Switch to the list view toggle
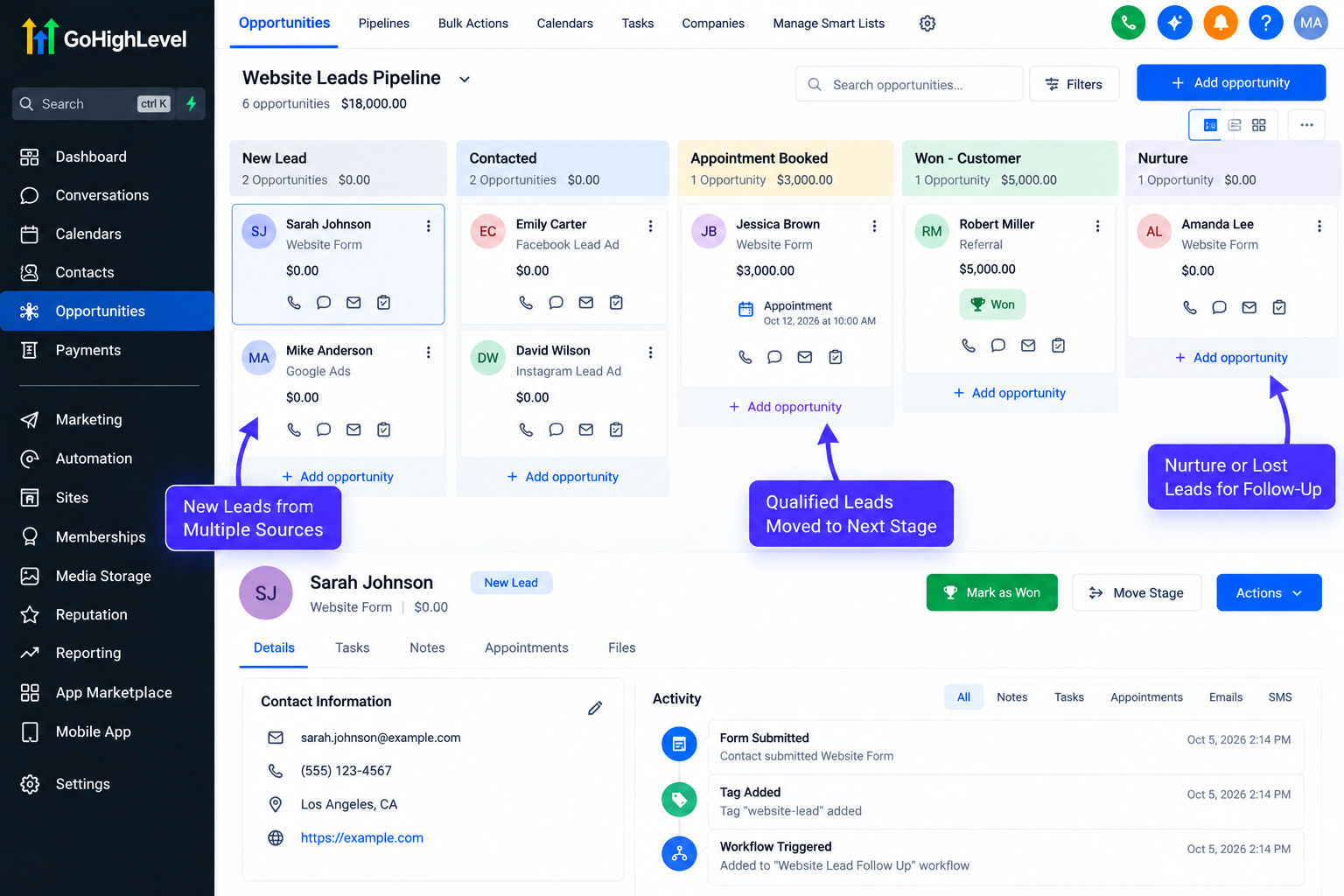Viewport: 1344px width, 896px height. (1235, 125)
